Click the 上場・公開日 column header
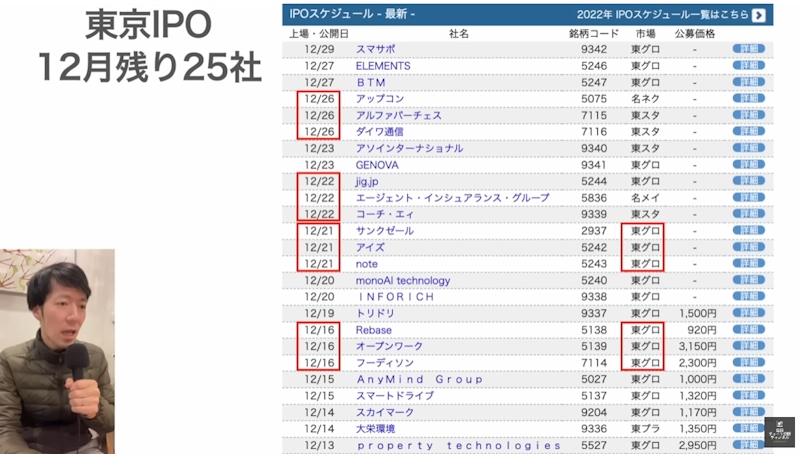This screenshot has height=454, width=800. pos(319,34)
